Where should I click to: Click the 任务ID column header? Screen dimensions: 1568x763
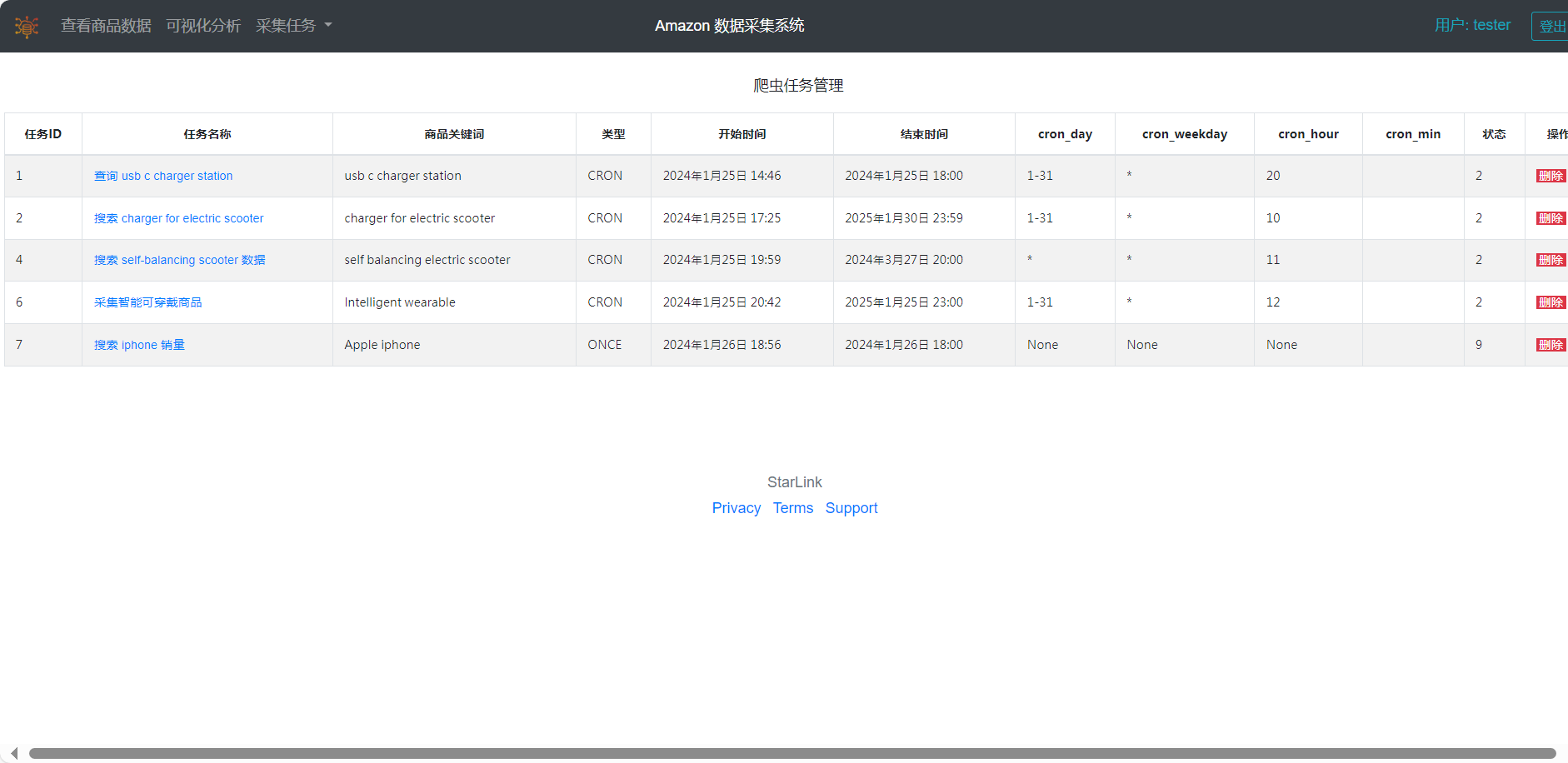click(x=43, y=134)
